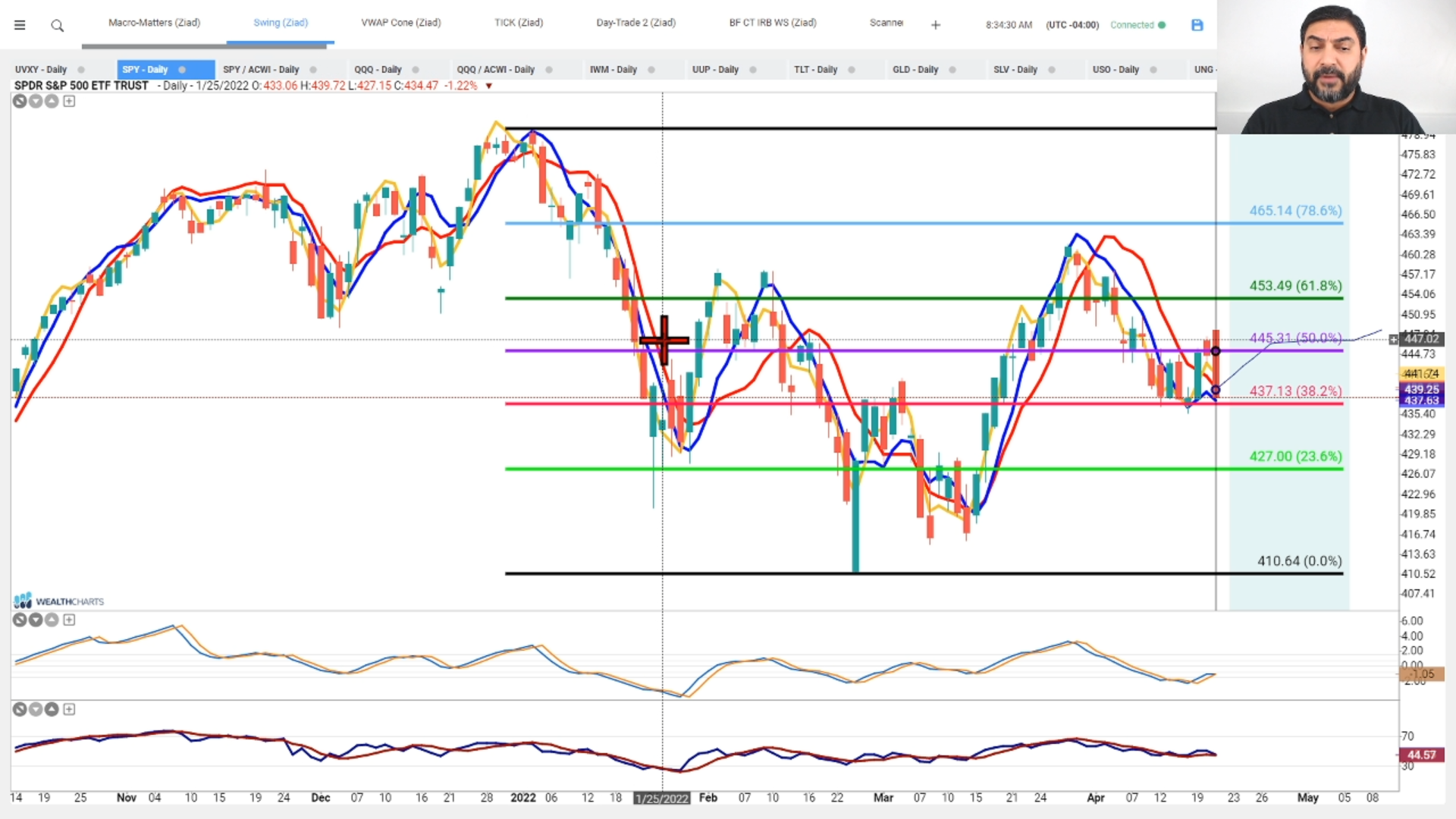
Task: Move the MACD panel down
Action: click(36, 620)
